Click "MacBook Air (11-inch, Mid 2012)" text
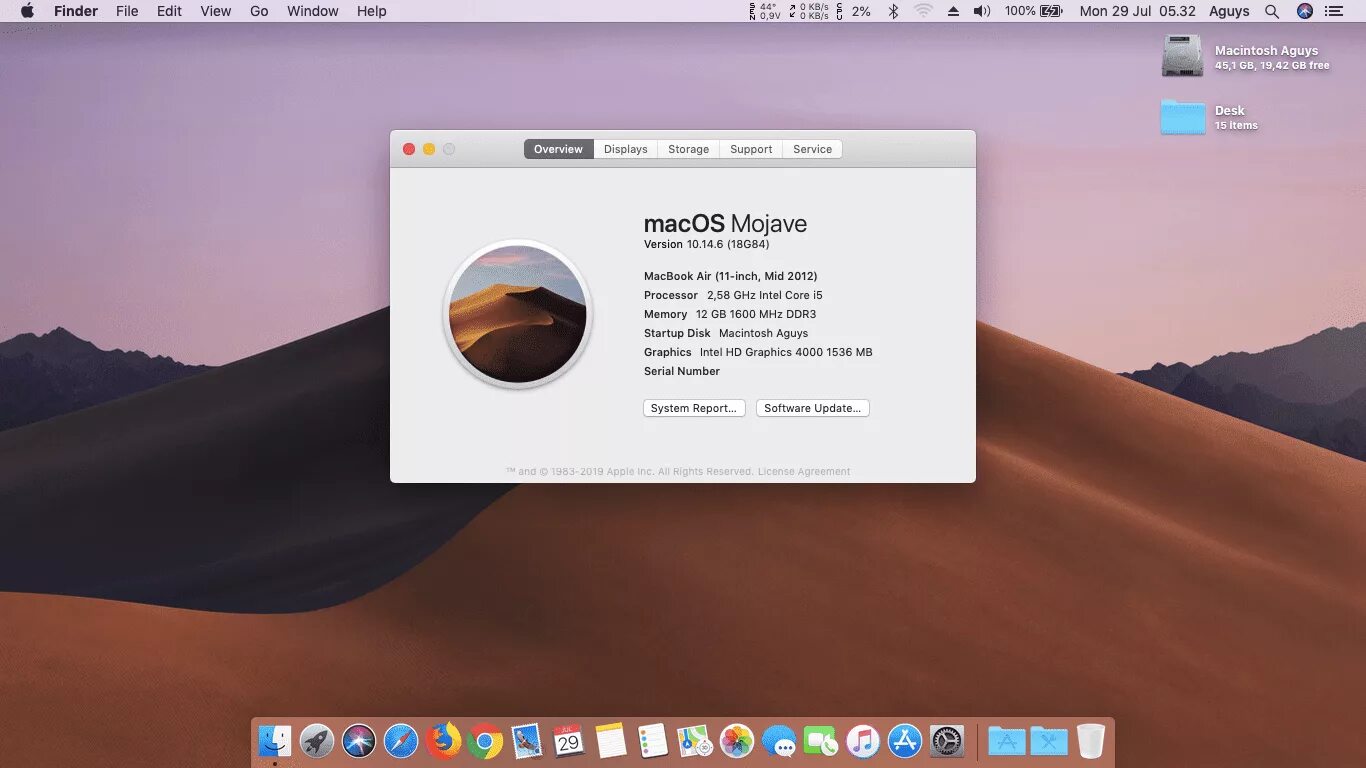This screenshot has width=1366, height=768. click(x=731, y=276)
